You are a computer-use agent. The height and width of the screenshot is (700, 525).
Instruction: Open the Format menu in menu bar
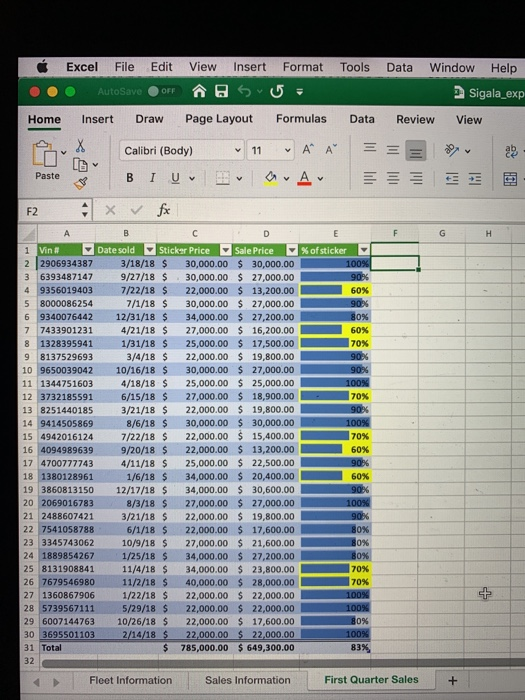[303, 67]
